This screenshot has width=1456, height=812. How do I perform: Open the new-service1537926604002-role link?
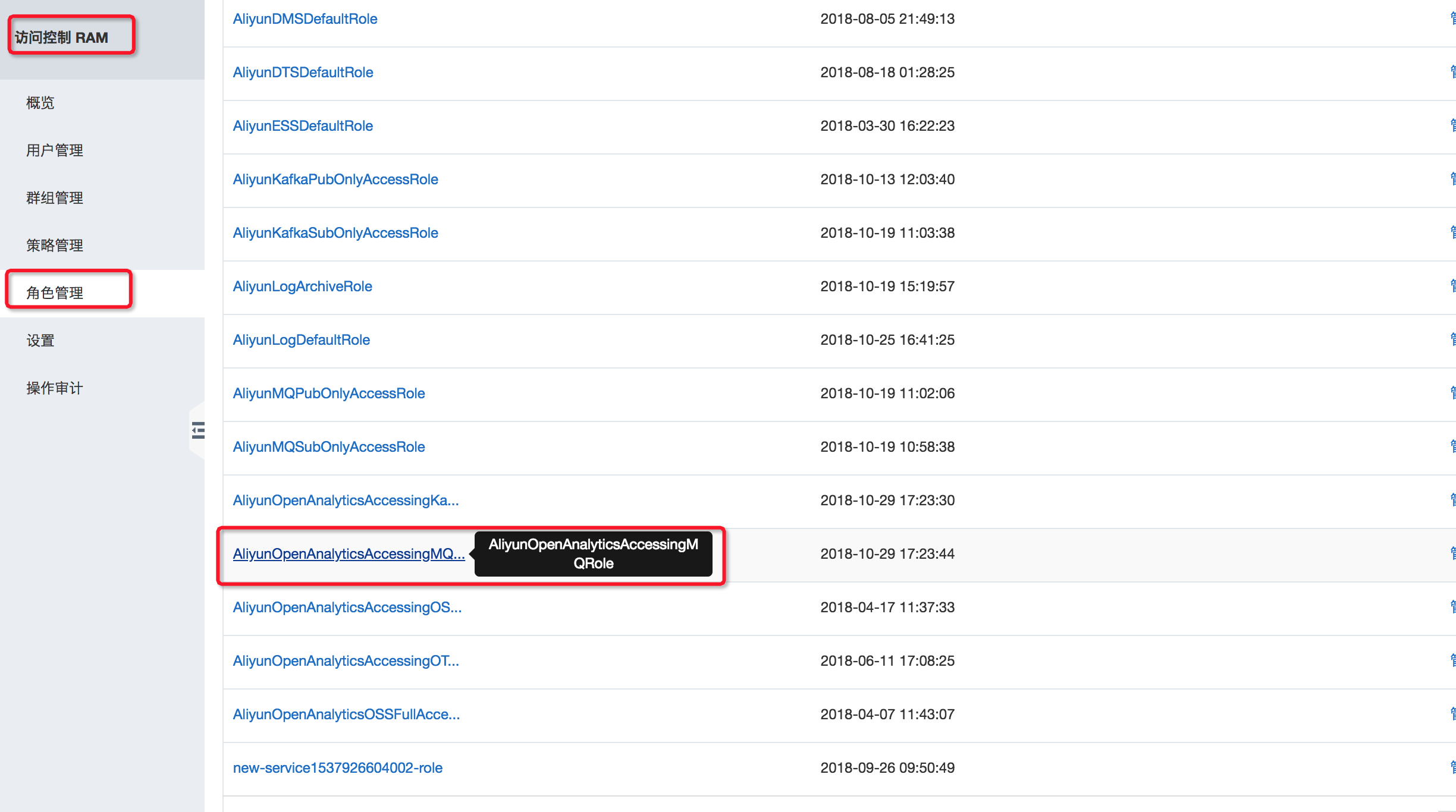[338, 768]
